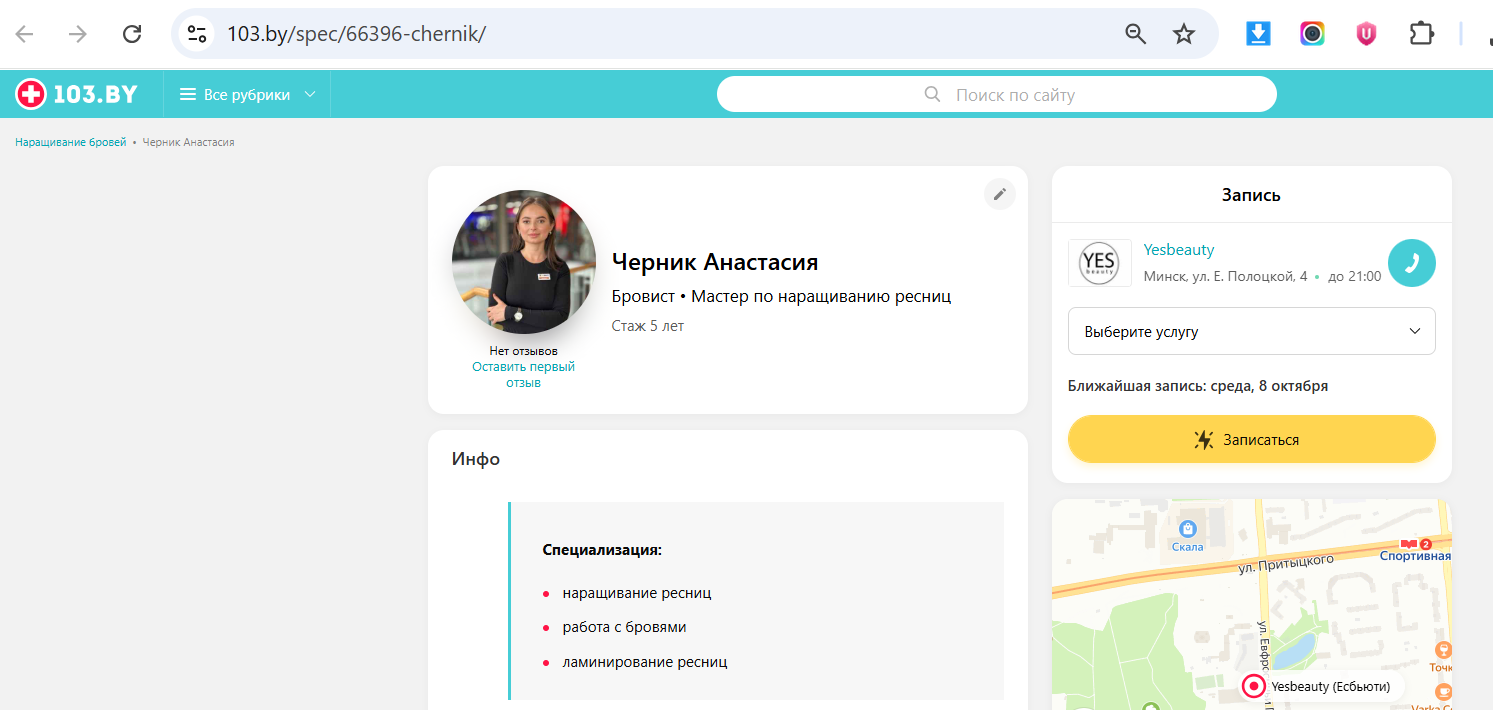
Task: Focus the Поиск по сайту search field
Action: tap(997, 95)
